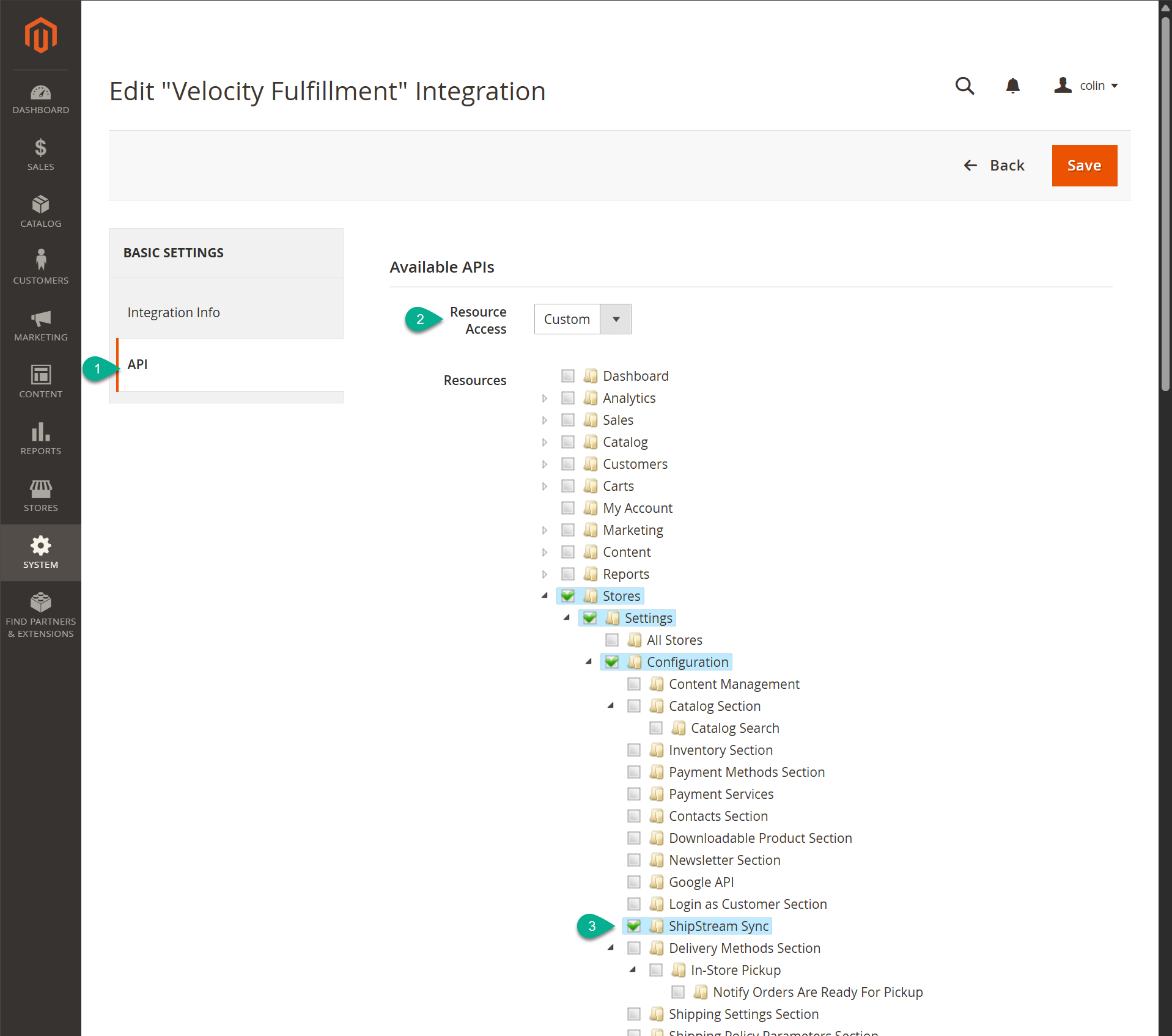Open the colin account menu
Viewport: 1172px width, 1036px height.
click(x=1086, y=86)
